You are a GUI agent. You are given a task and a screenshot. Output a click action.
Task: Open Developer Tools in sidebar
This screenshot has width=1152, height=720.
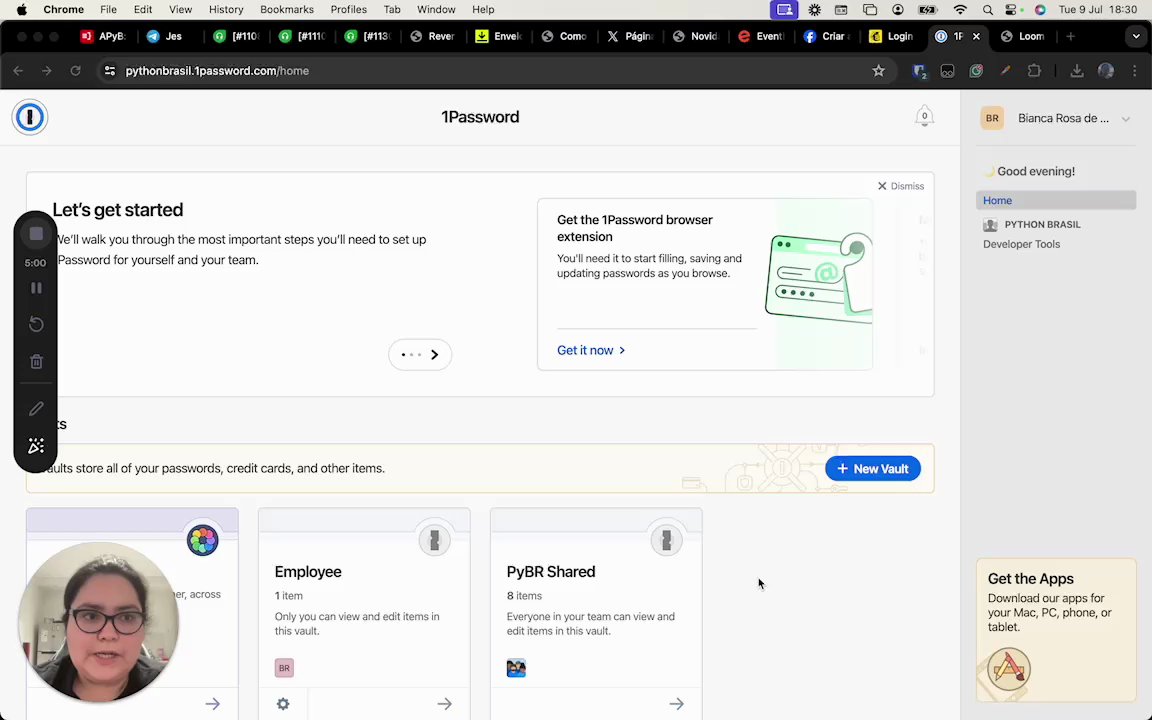pyautogui.click(x=1021, y=244)
